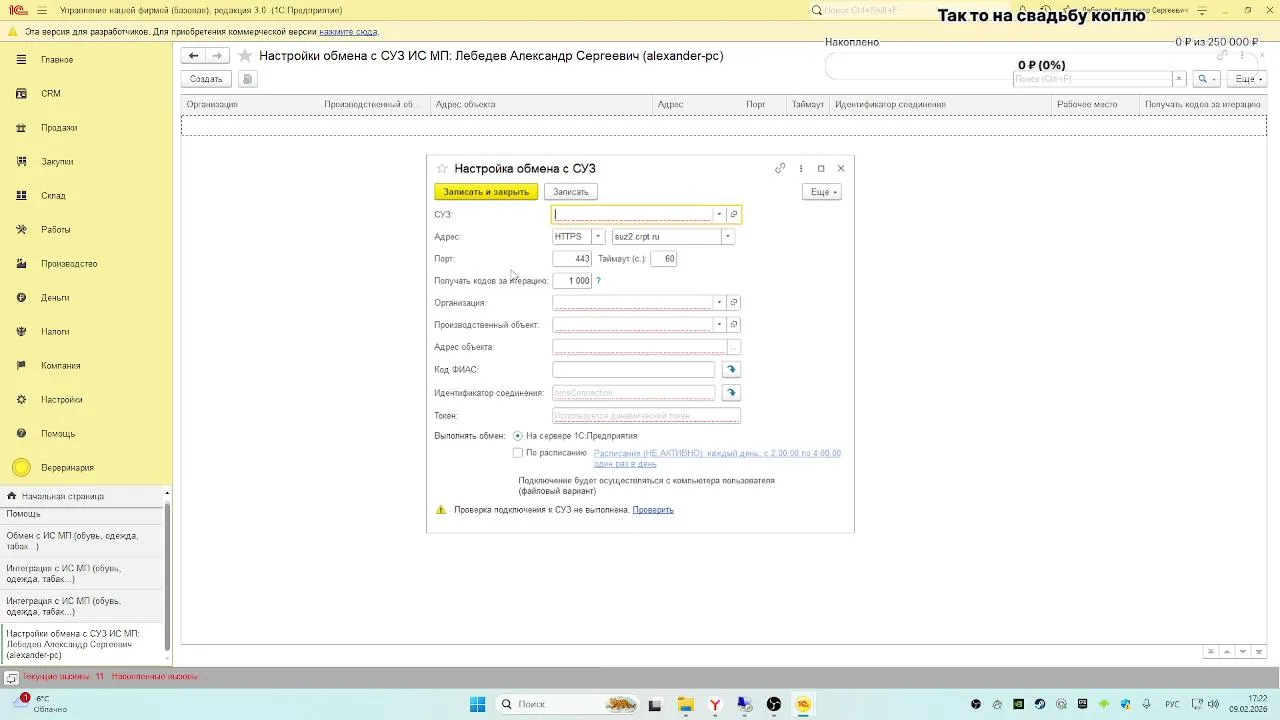Click the copy icon next to Создать
The width and height of the screenshot is (1280, 720).
point(248,79)
